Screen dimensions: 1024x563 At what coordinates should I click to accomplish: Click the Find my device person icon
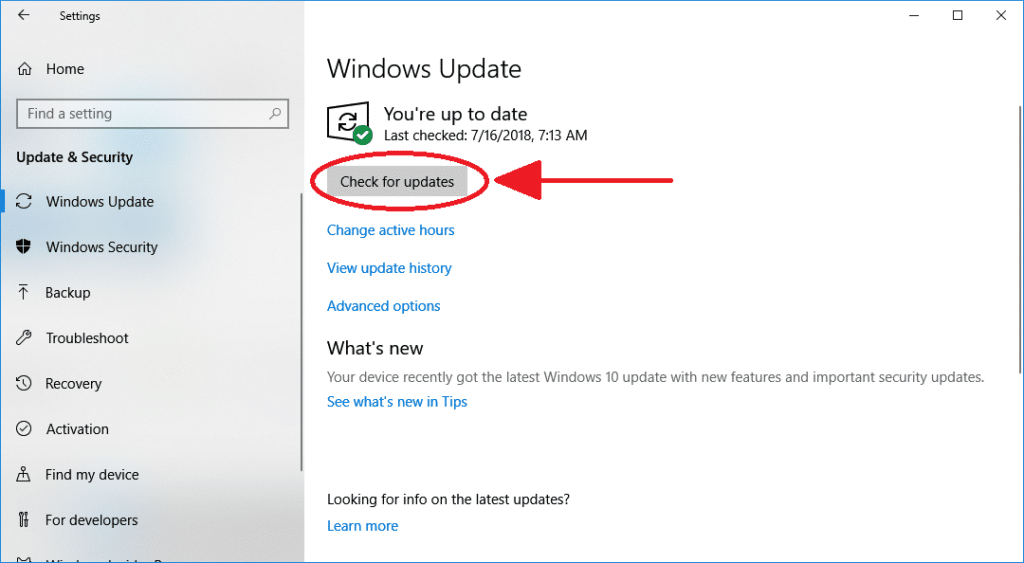click(x=24, y=474)
